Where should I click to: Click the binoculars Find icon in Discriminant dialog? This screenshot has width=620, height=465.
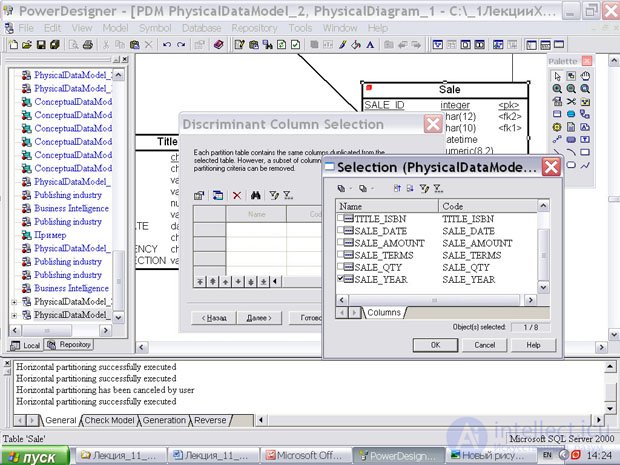click(x=255, y=195)
